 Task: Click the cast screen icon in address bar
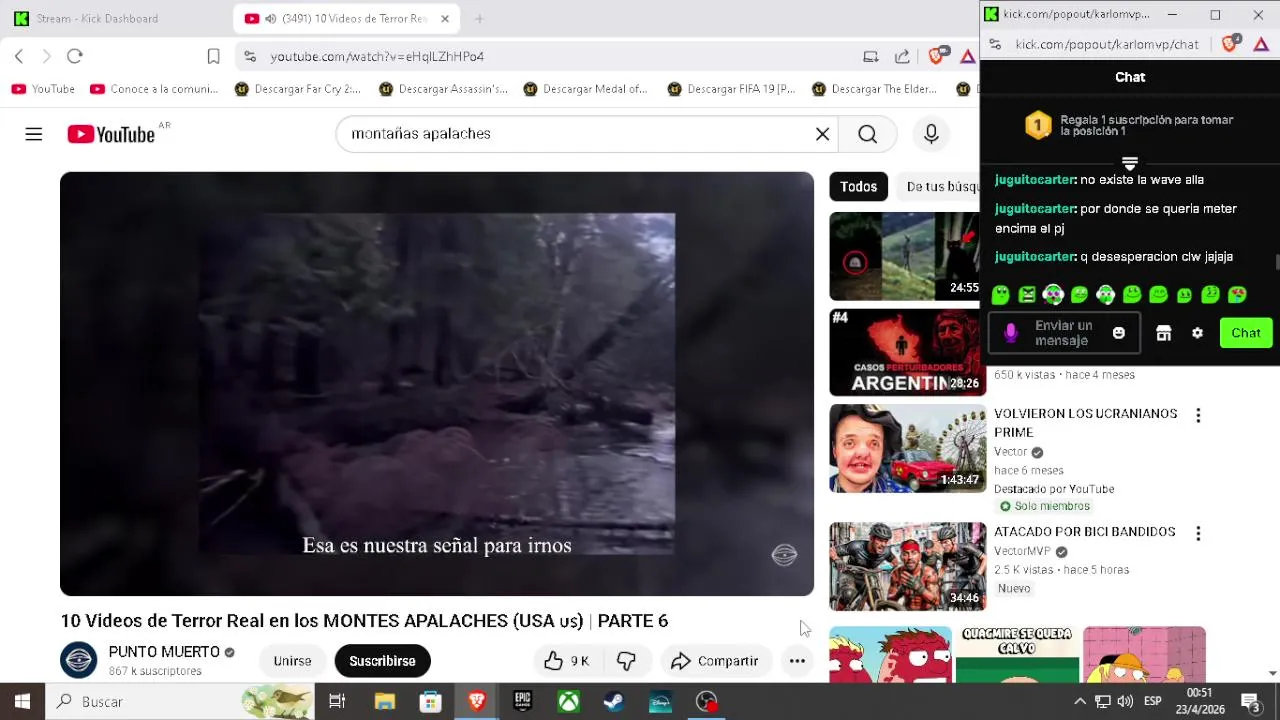coord(871,57)
